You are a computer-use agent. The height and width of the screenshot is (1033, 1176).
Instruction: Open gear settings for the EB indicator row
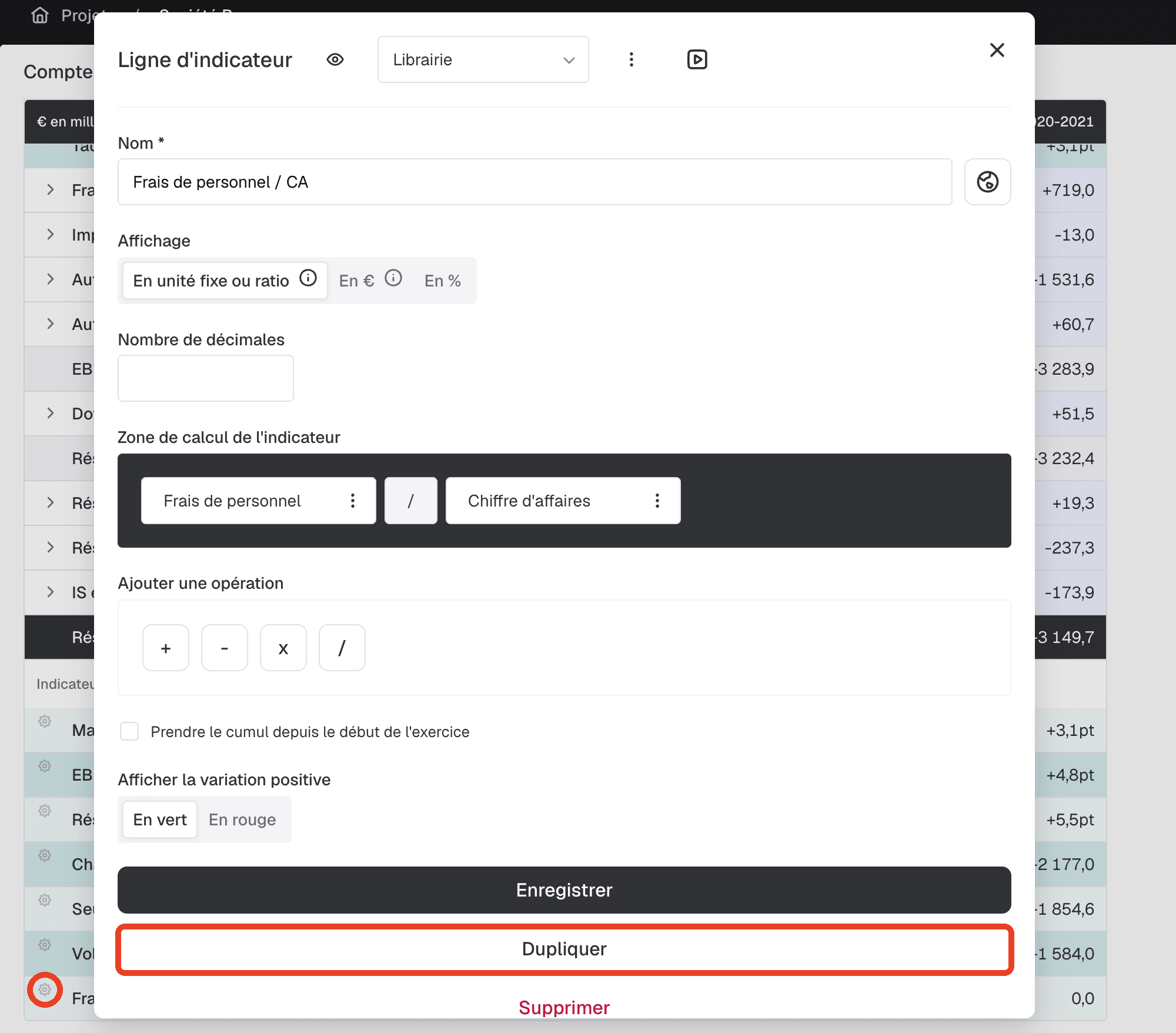(x=45, y=766)
